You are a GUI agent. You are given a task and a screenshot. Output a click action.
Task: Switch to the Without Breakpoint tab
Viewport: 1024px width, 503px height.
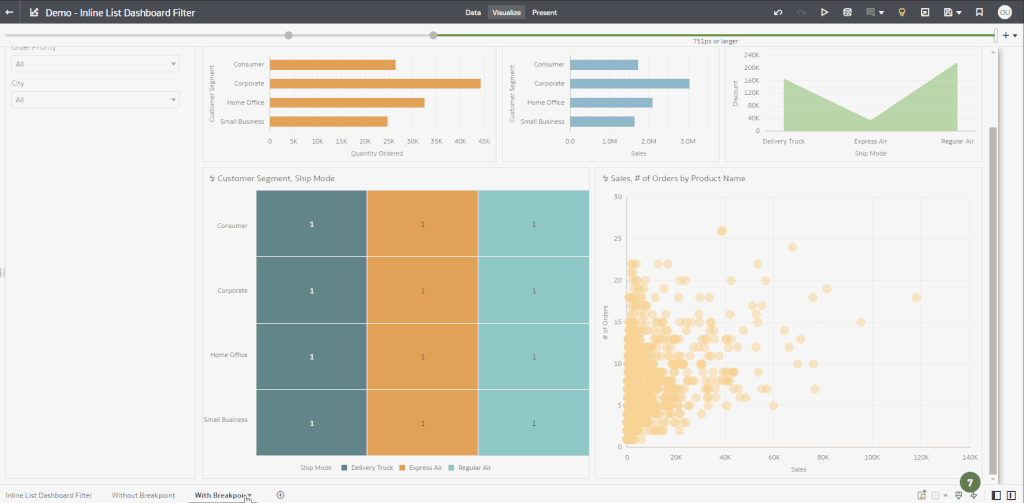[143, 495]
